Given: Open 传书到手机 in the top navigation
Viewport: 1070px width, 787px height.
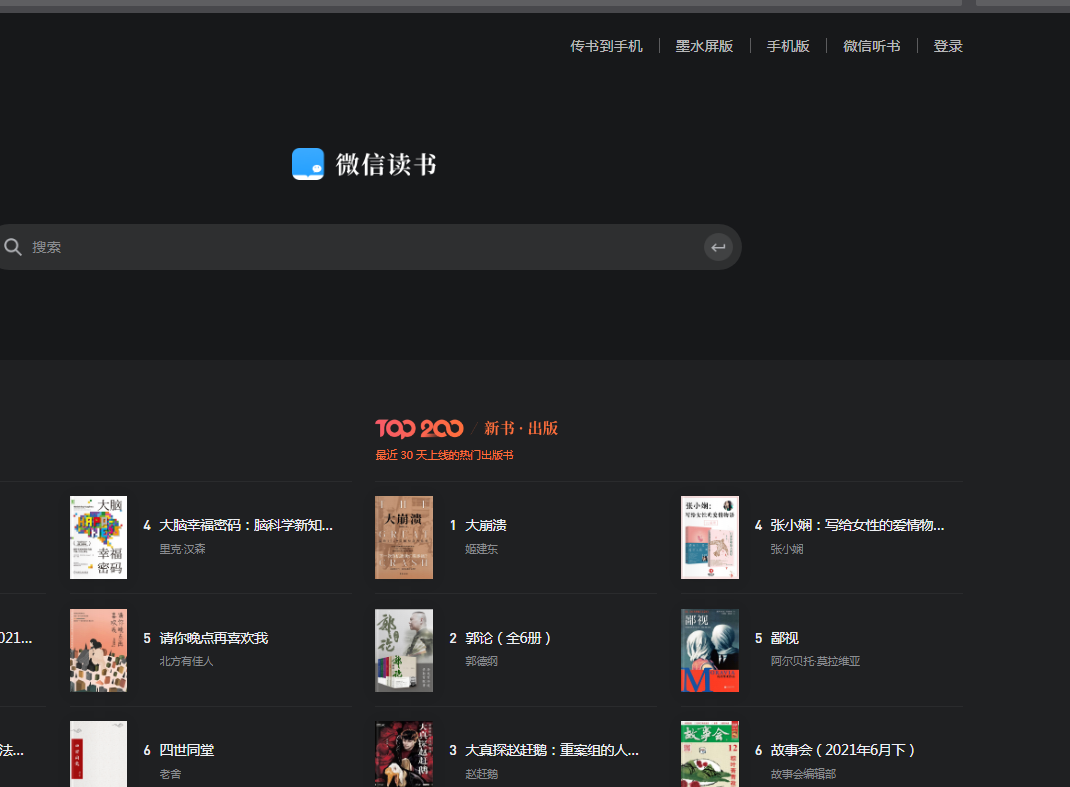Looking at the screenshot, I should [606, 46].
